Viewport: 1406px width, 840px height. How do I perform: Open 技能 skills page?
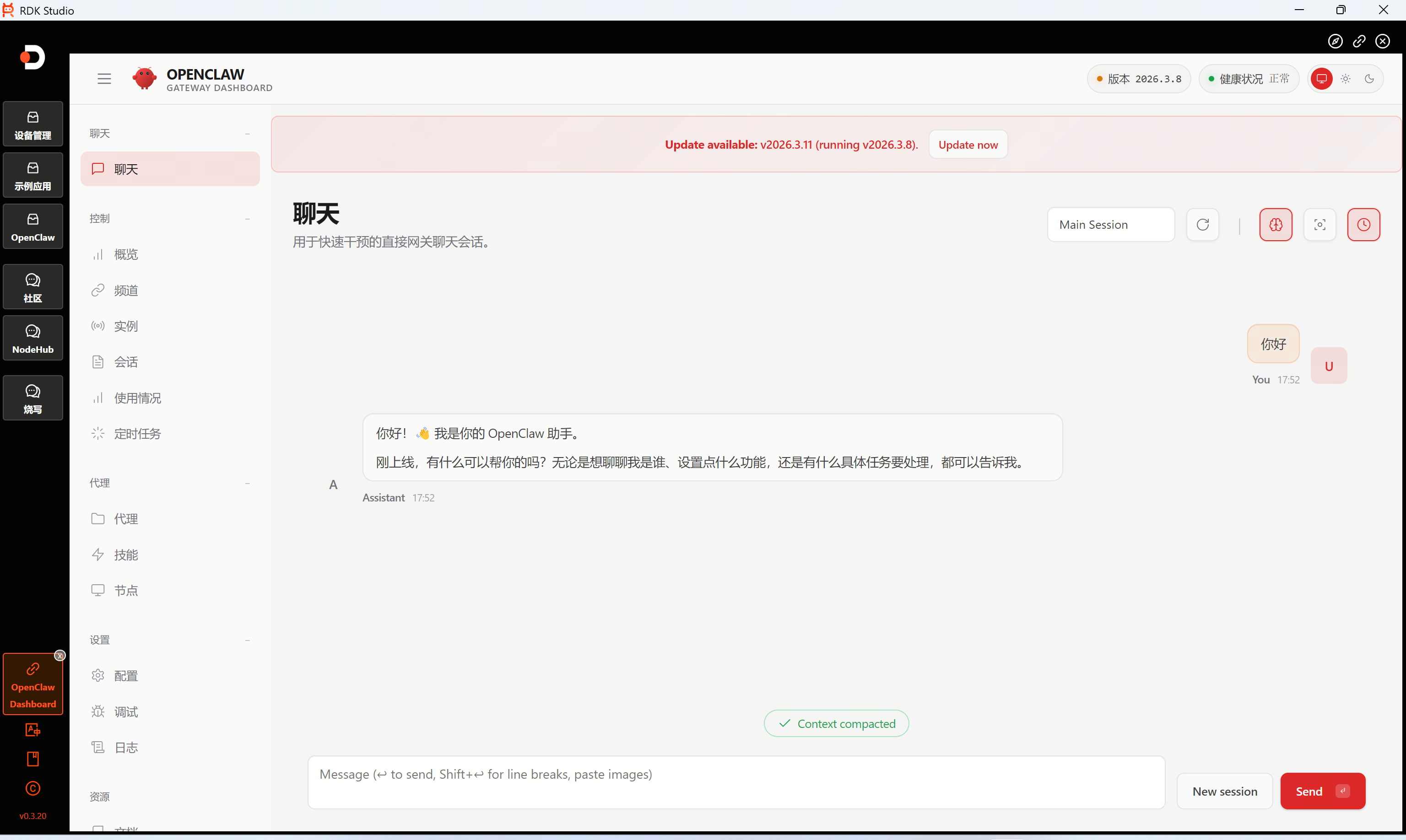(x=170, y=555)
